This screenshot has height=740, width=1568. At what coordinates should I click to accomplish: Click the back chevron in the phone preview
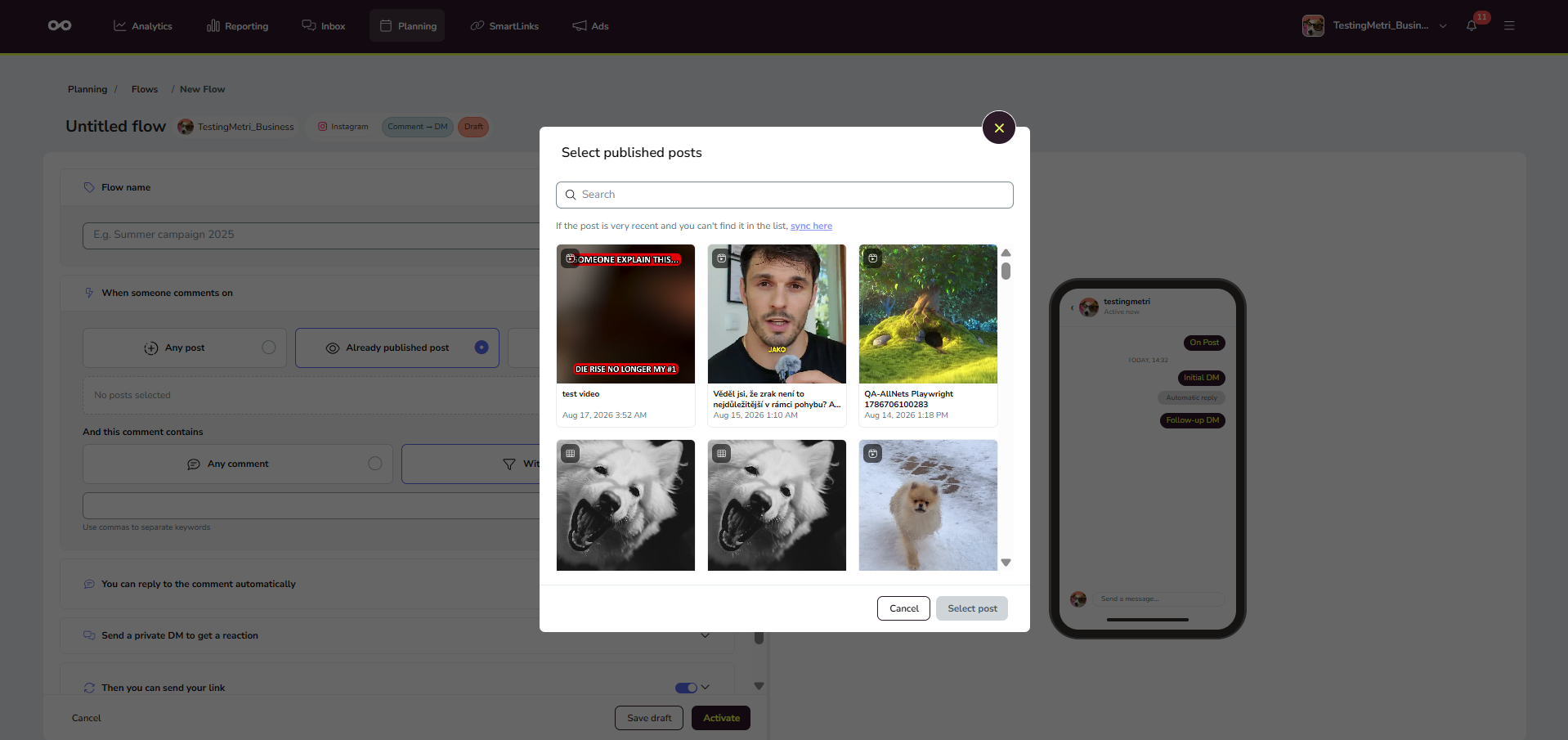1073,307
